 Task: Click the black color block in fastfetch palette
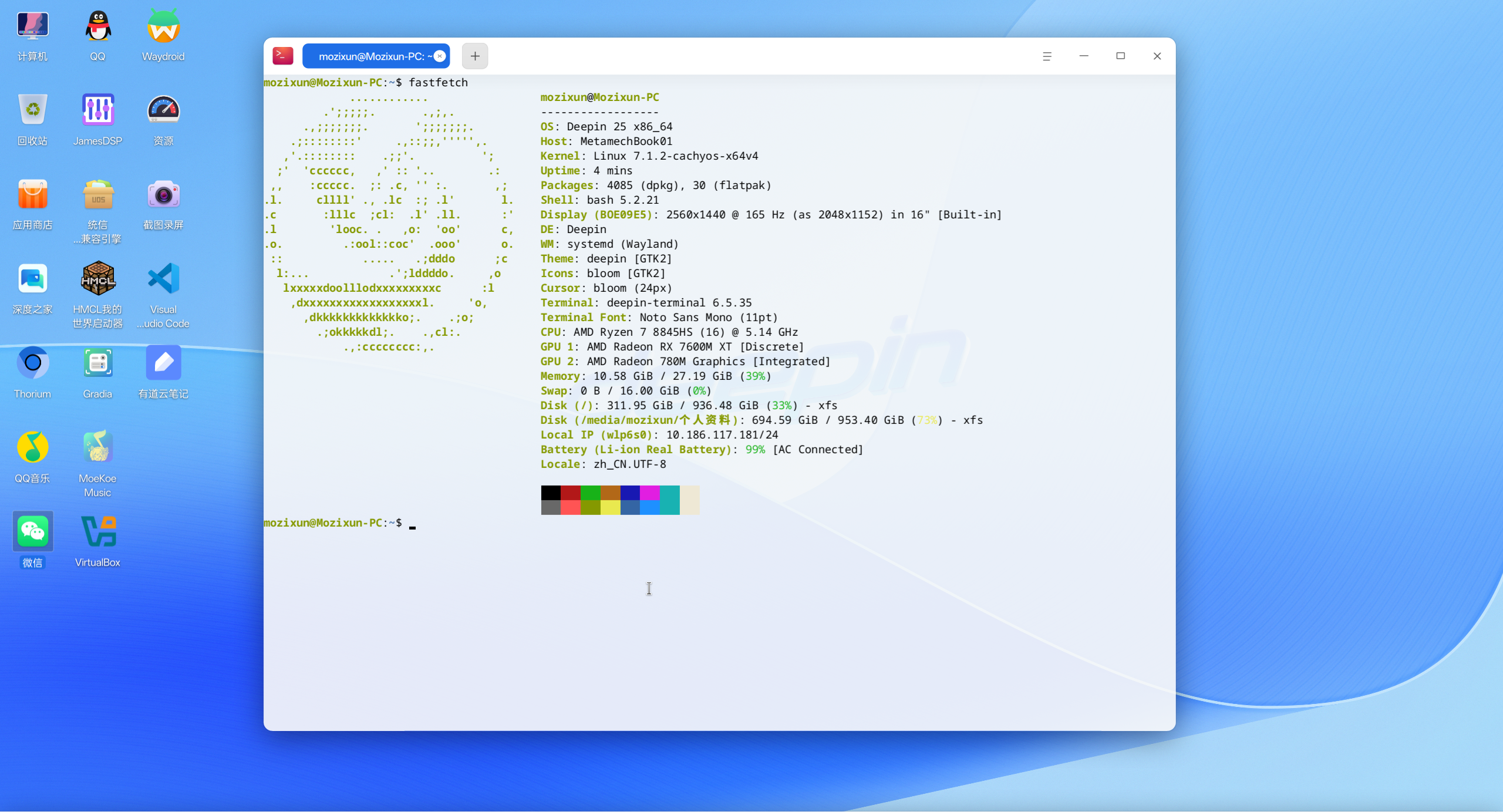coord(551,493)
